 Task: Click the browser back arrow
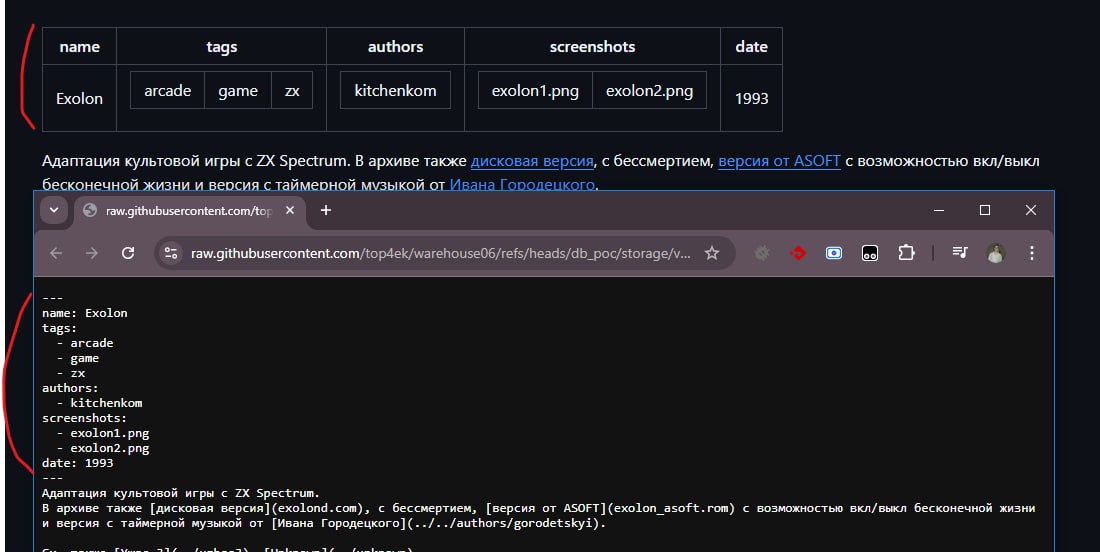tap(56, 253)
